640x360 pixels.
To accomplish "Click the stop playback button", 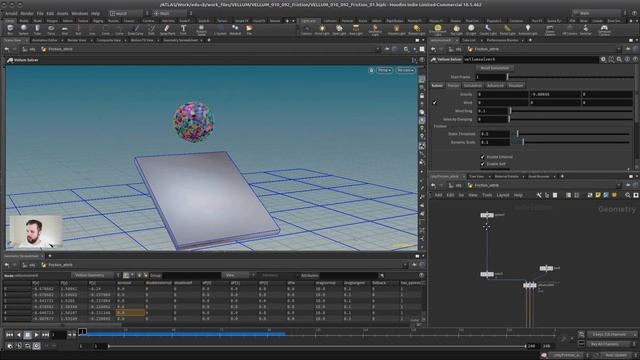I will 27,335.
